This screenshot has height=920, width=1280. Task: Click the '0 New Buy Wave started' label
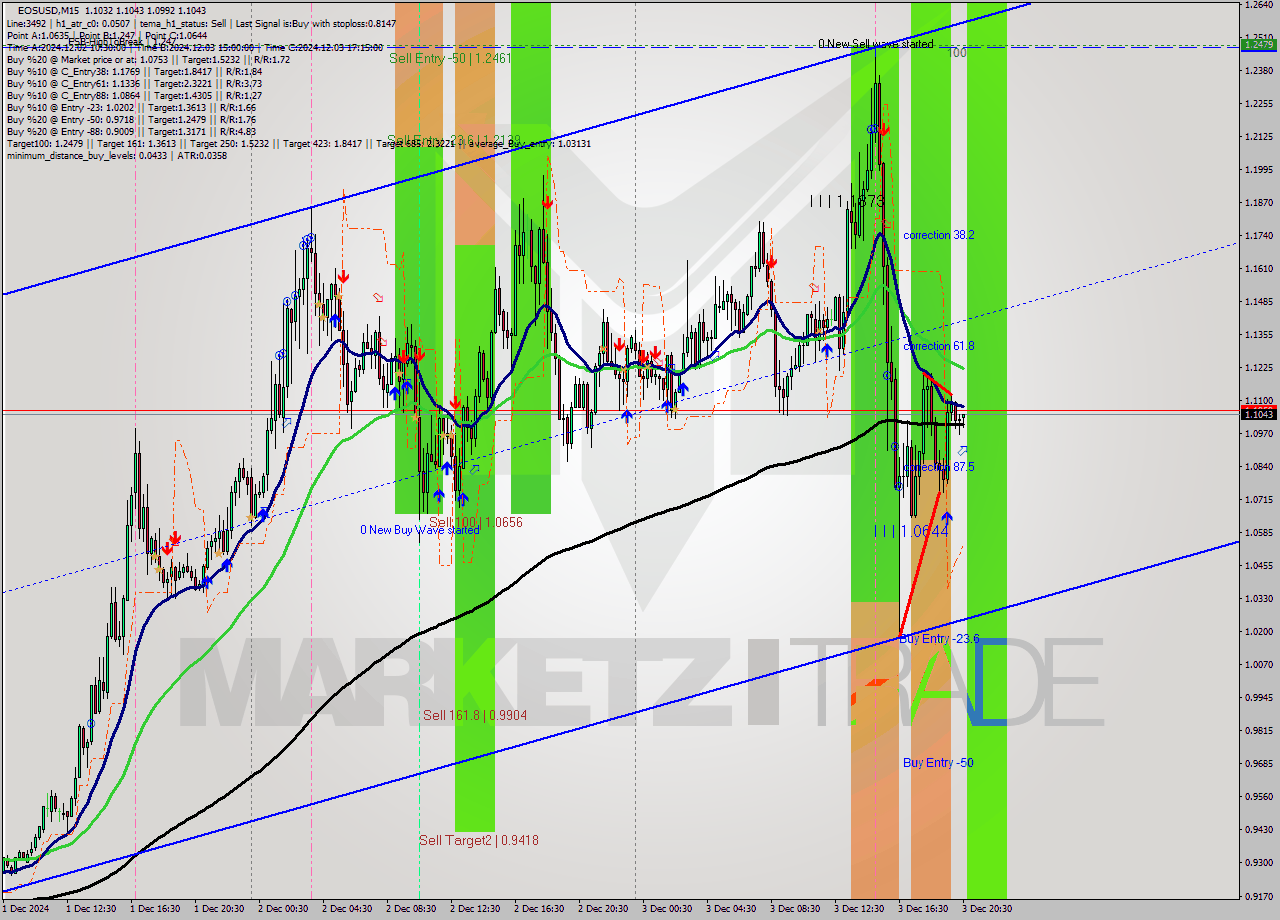pos(420,530)
